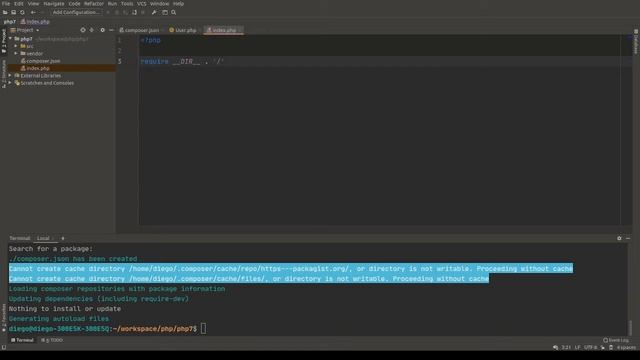Change UTF-8 encoding in status bar

tap(590, 347)
